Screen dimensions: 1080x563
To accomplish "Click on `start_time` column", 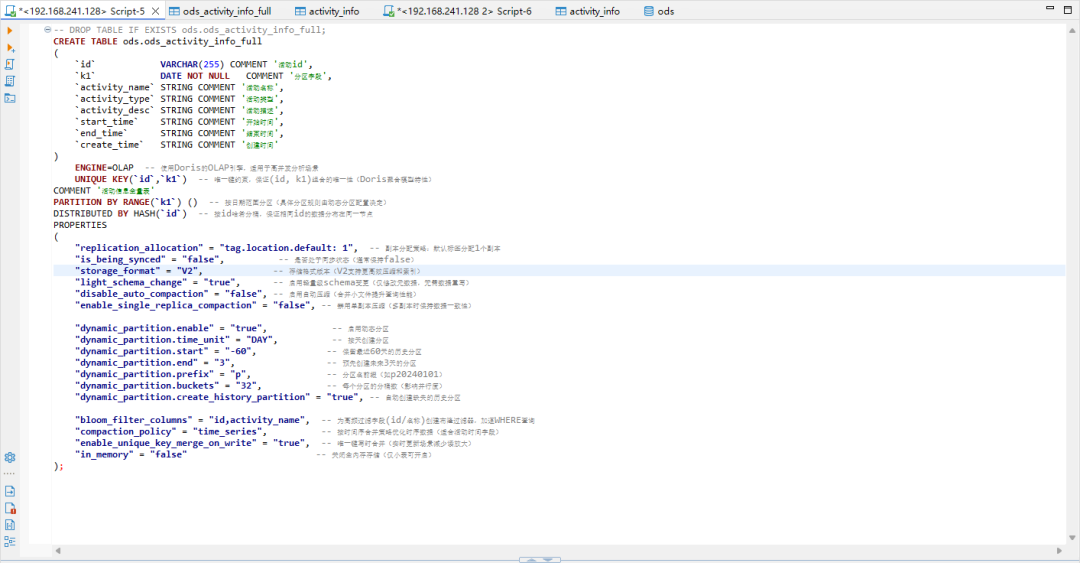I will click(107, 122).
